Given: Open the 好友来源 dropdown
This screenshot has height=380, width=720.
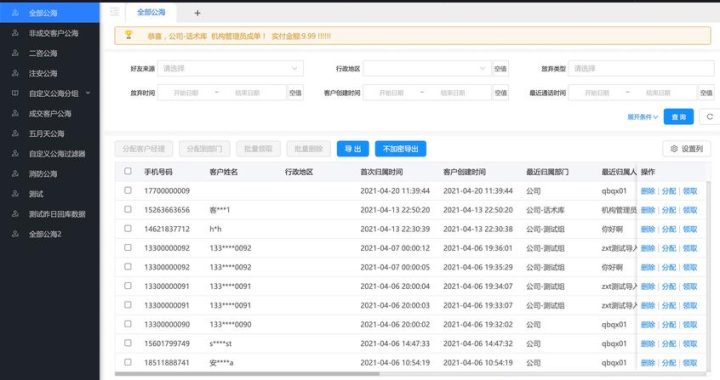Looking at the screenshot, I should click(x=230, y=68).
